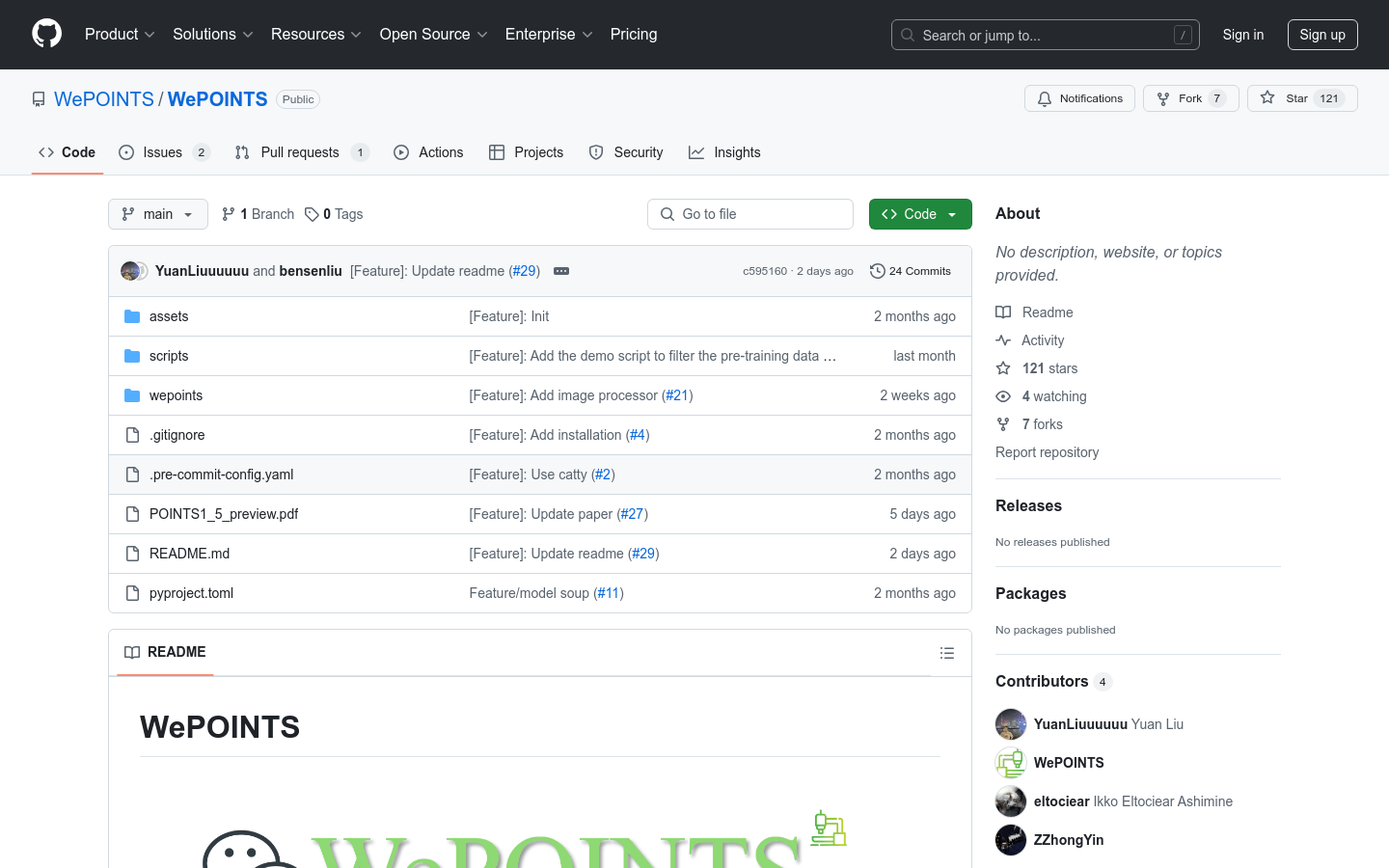This screenshot has height=868, width=1389.
Task: Click the README.md file icon
Action: pyautogui.click(x=132, y=554)
